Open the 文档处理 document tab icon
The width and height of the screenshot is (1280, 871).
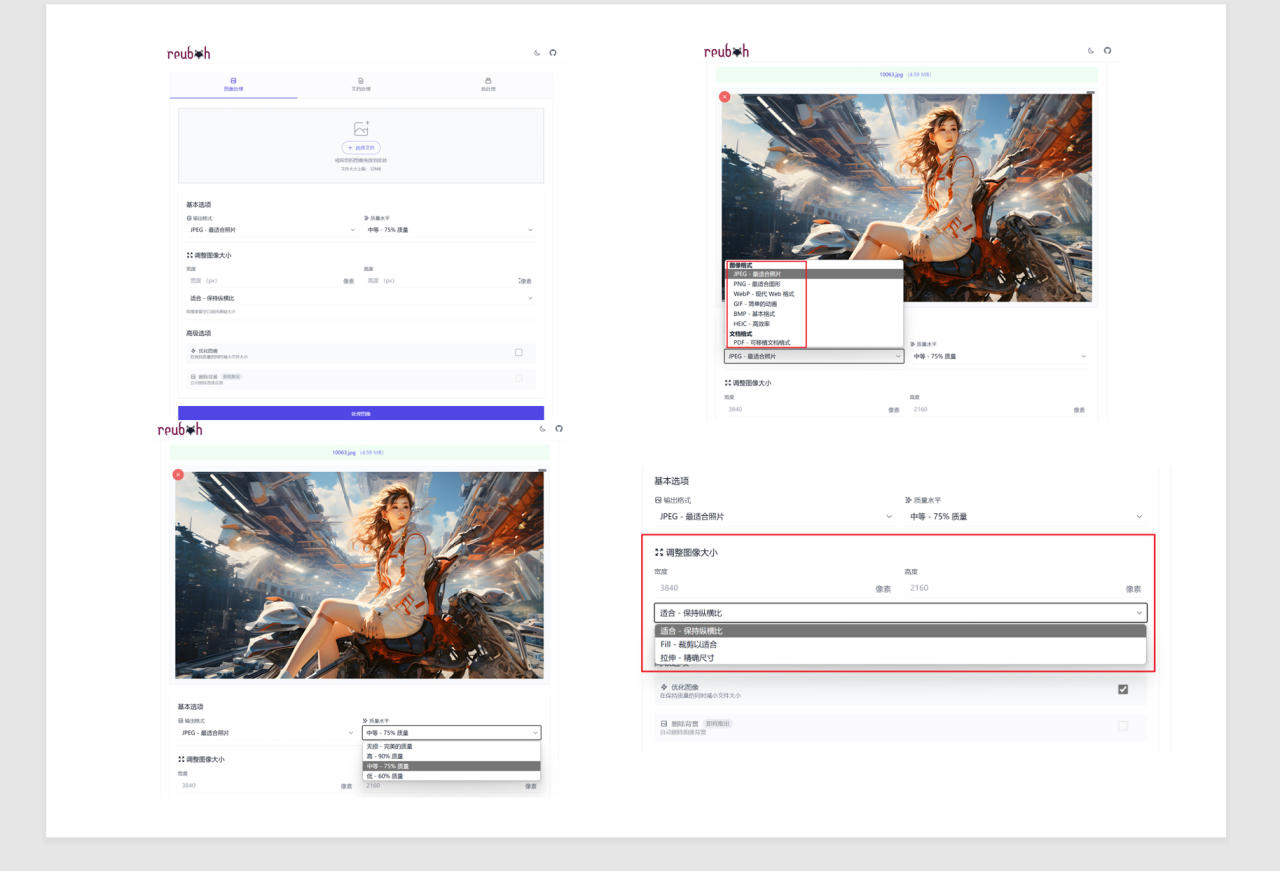[x=360, y=80]
